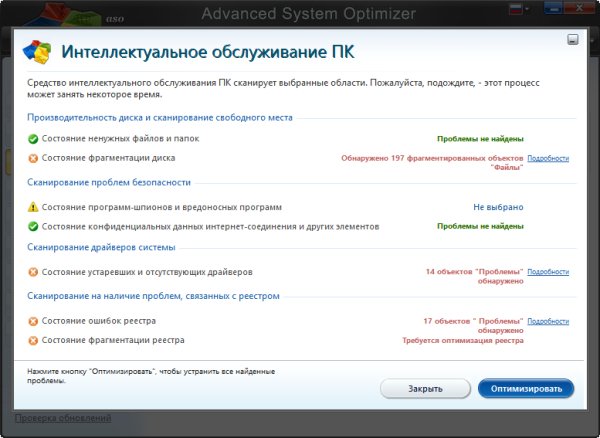Collapse dialog using small top-right corner button
Screen dimensions: 600x438
coord(572,39)
